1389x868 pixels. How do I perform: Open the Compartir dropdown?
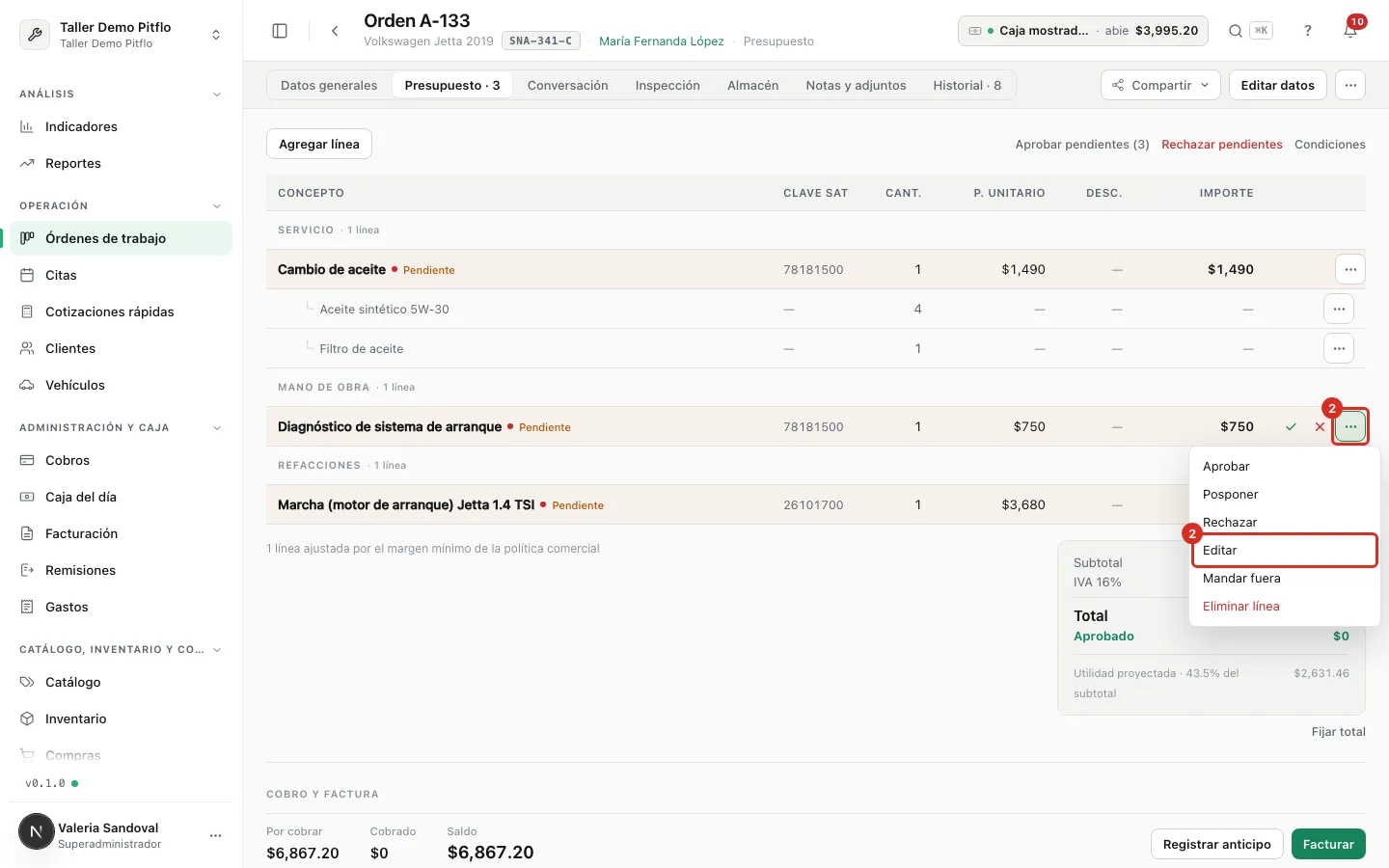point(1160,85)
